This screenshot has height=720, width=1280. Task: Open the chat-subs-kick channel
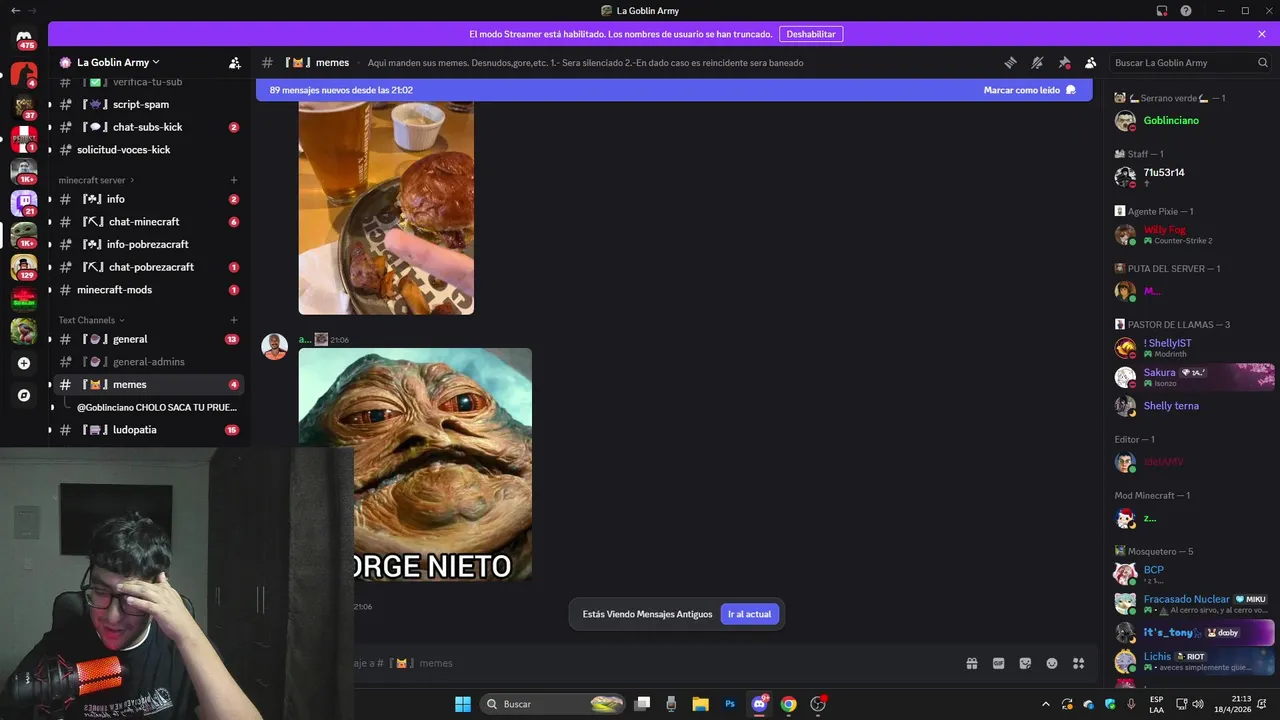(147, 127)
